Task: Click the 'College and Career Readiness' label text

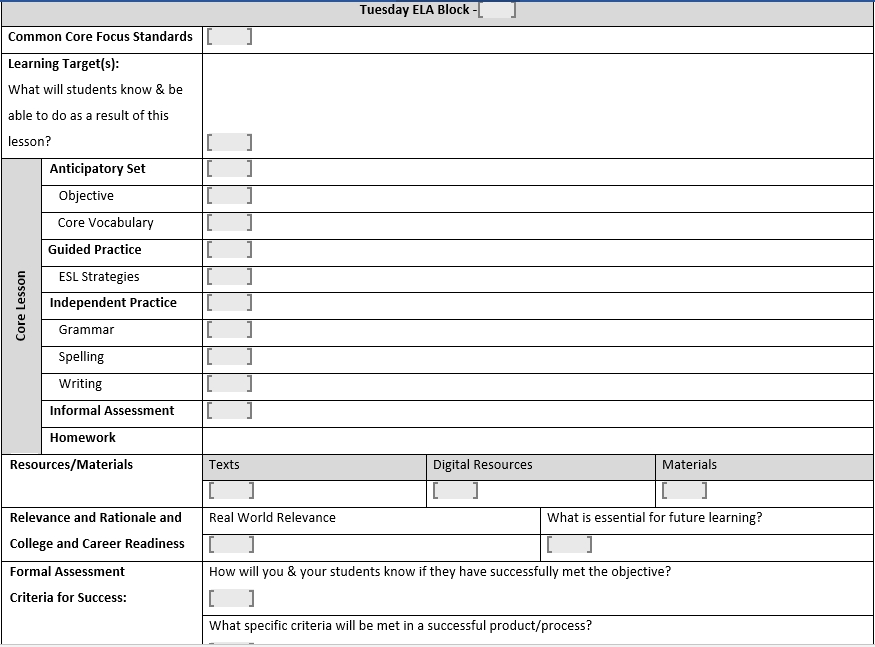Action: (x=97, y=544)
